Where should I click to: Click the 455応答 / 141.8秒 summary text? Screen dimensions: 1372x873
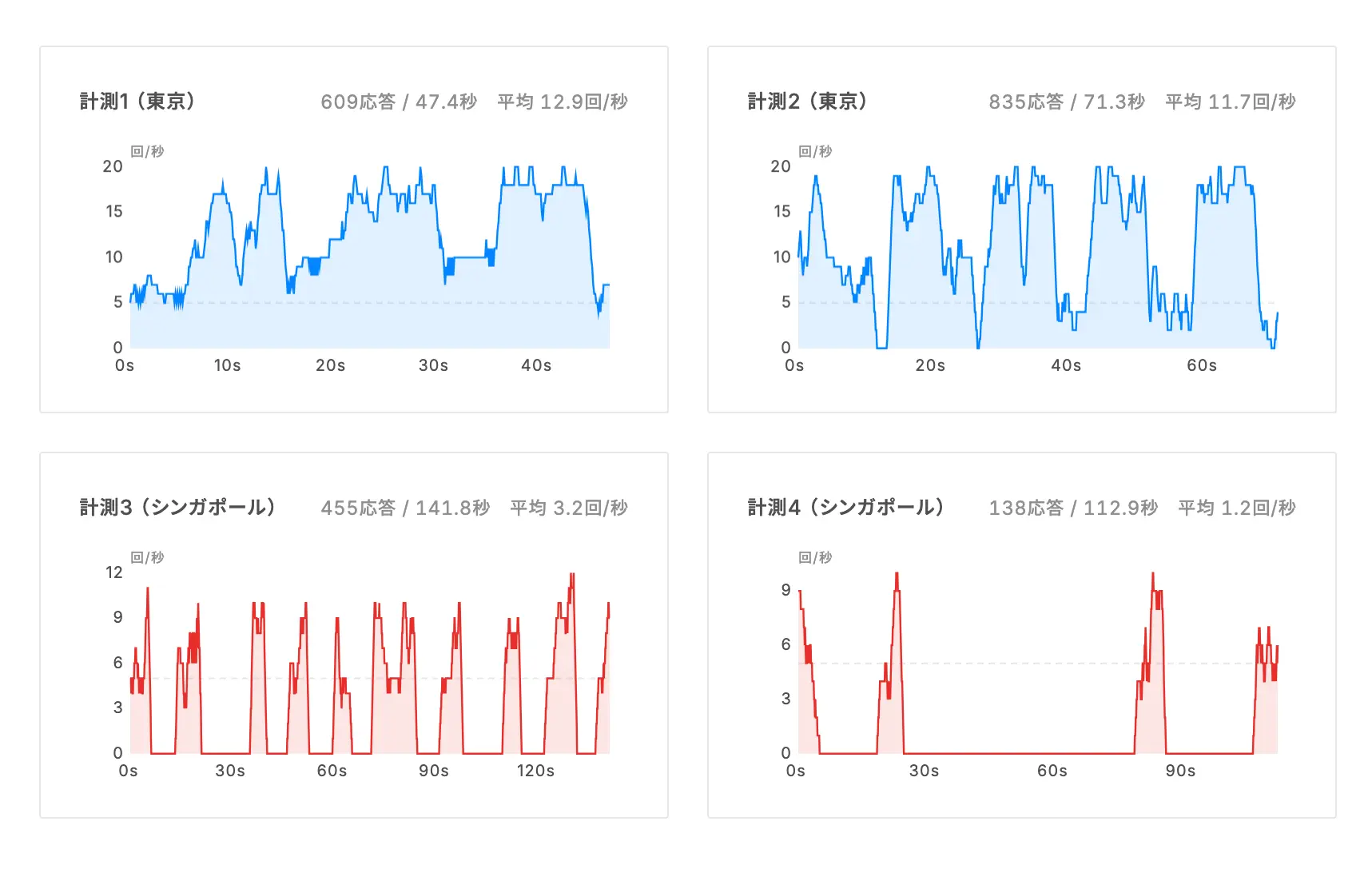pos(405,508)
